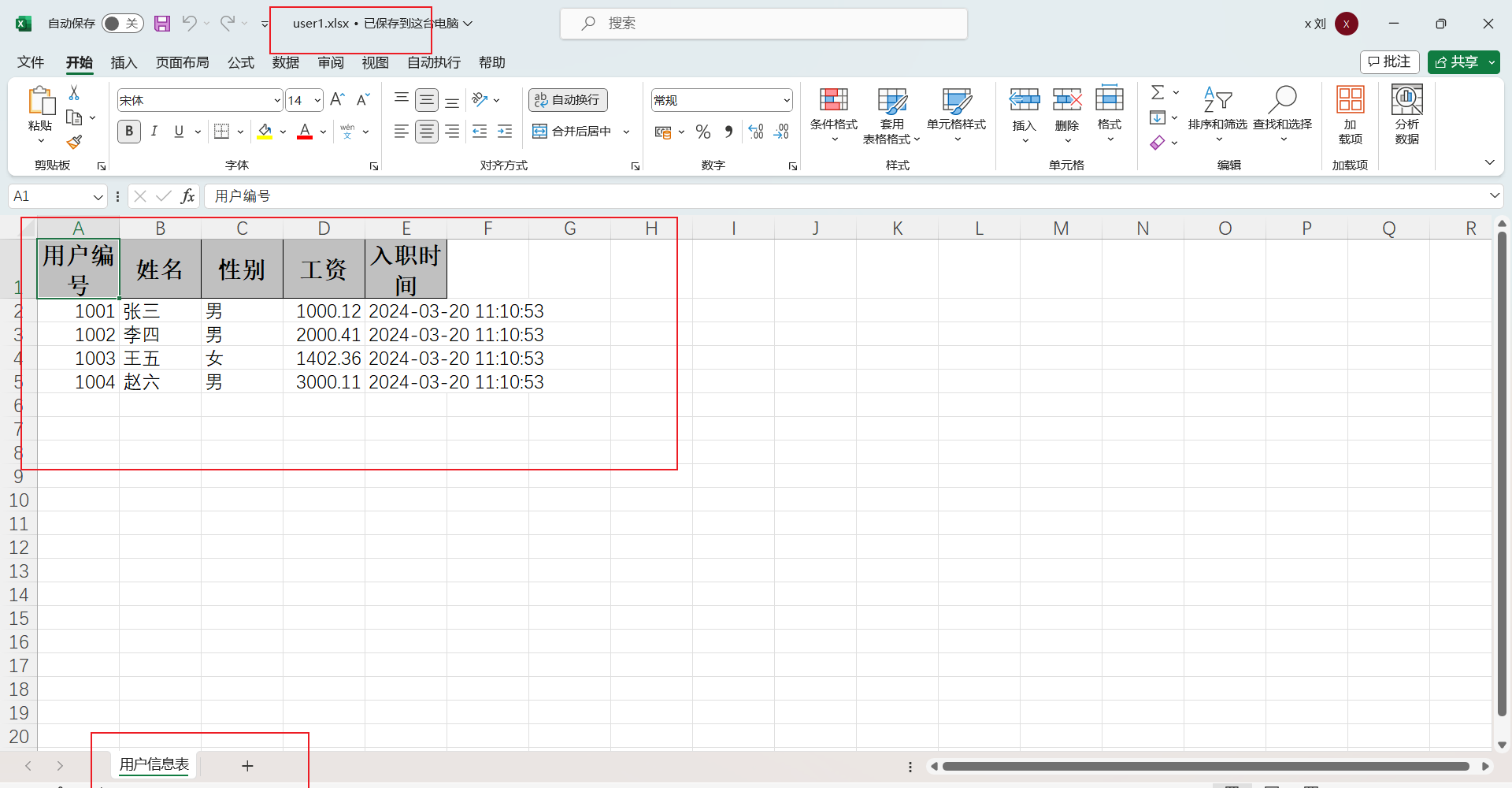
Task: Switch to the Data (数据) ribbon tab
Action: [x=285, y=62]
